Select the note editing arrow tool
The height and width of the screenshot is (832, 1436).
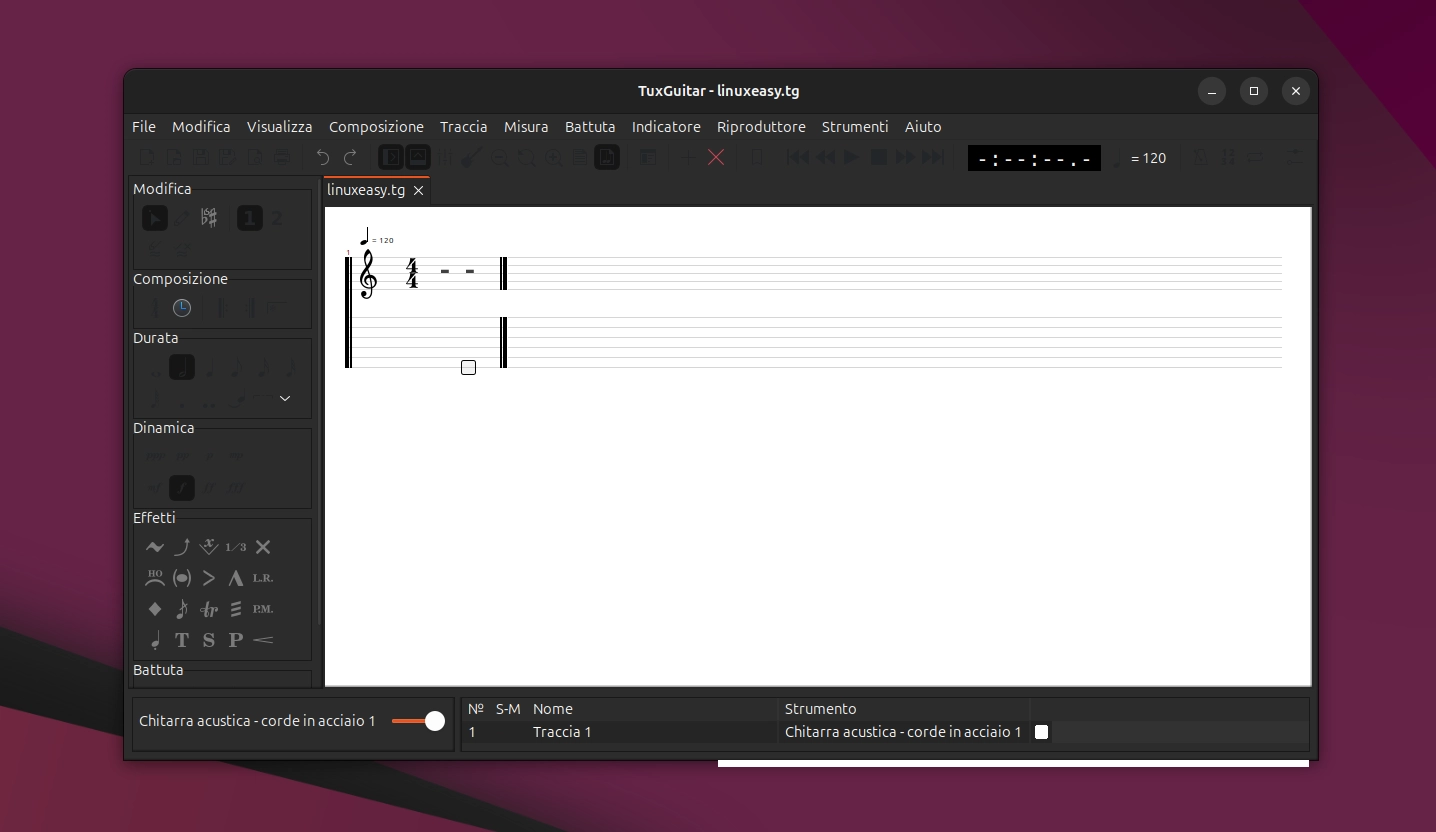(155, 218)
